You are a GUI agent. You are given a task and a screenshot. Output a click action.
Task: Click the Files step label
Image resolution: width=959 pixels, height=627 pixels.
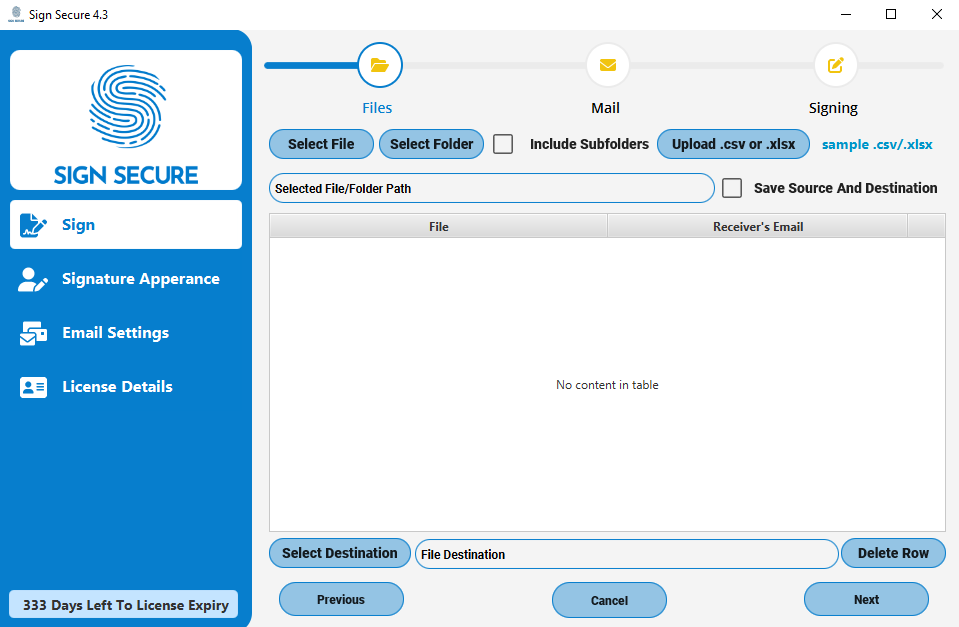point(377,108)
